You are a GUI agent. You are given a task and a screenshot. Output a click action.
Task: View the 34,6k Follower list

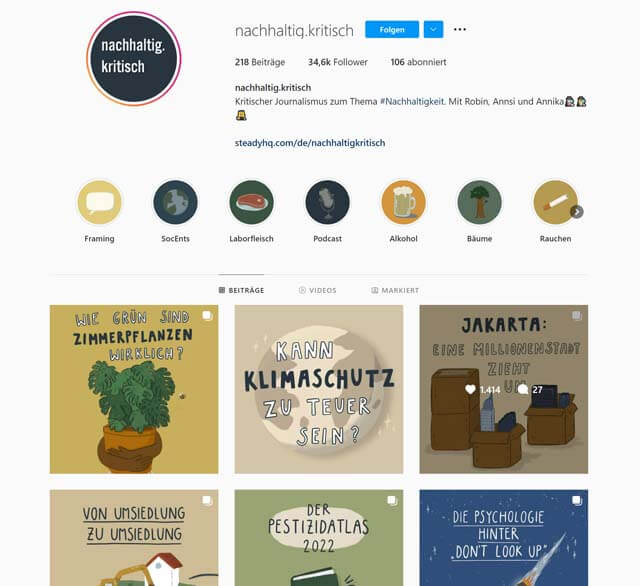tap(338, 62)
